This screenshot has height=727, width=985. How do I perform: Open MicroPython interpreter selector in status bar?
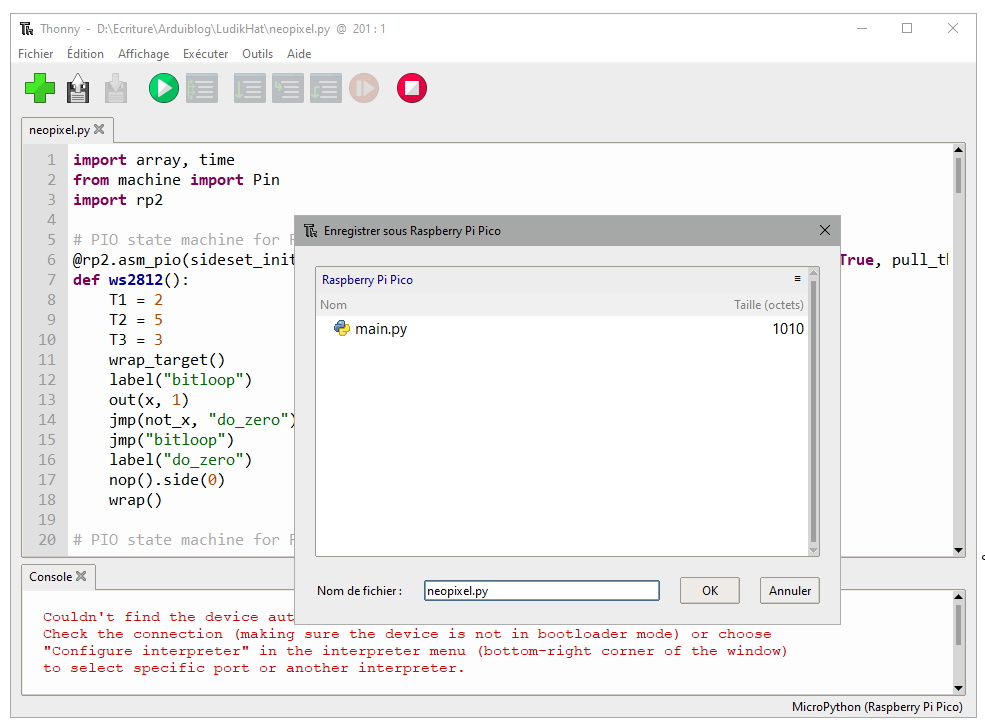point(876,707)
